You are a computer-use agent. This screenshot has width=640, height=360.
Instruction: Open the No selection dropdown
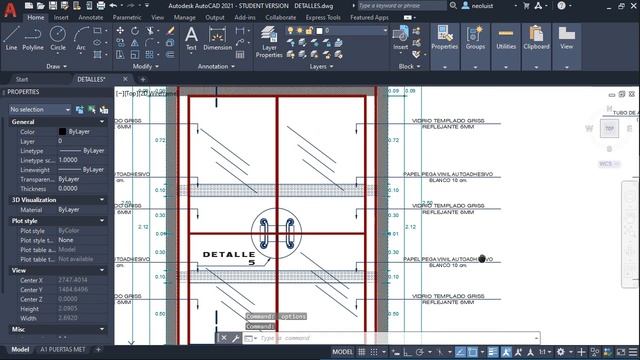(x=40, y=109)
